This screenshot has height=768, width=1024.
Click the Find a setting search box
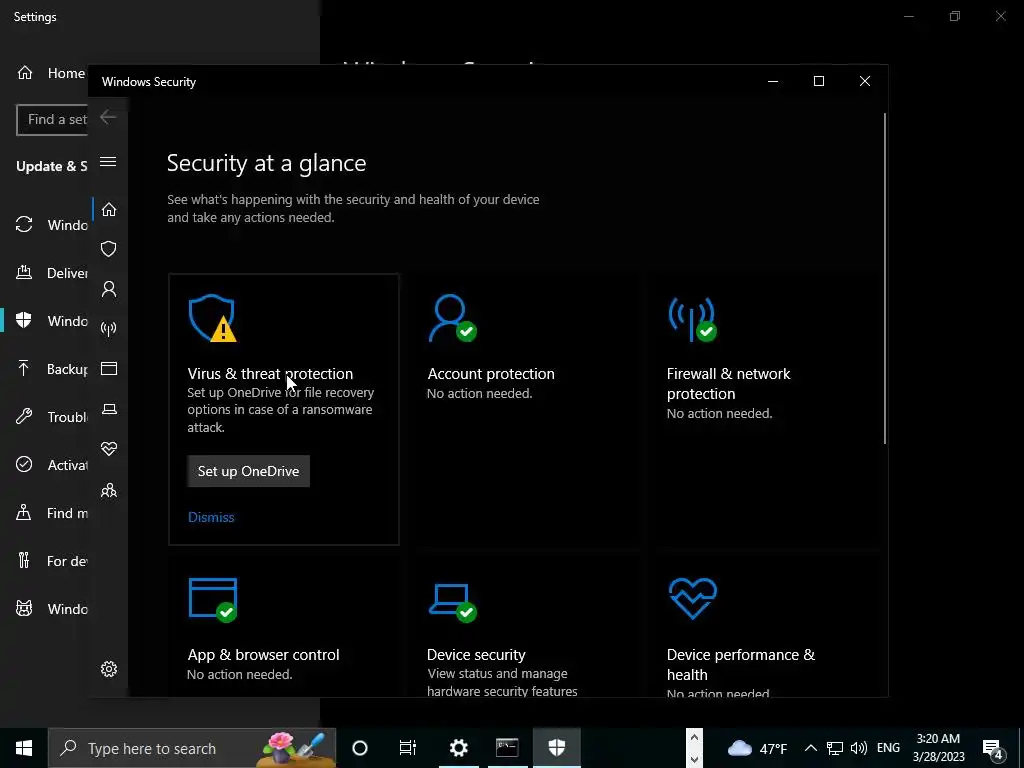52,120
